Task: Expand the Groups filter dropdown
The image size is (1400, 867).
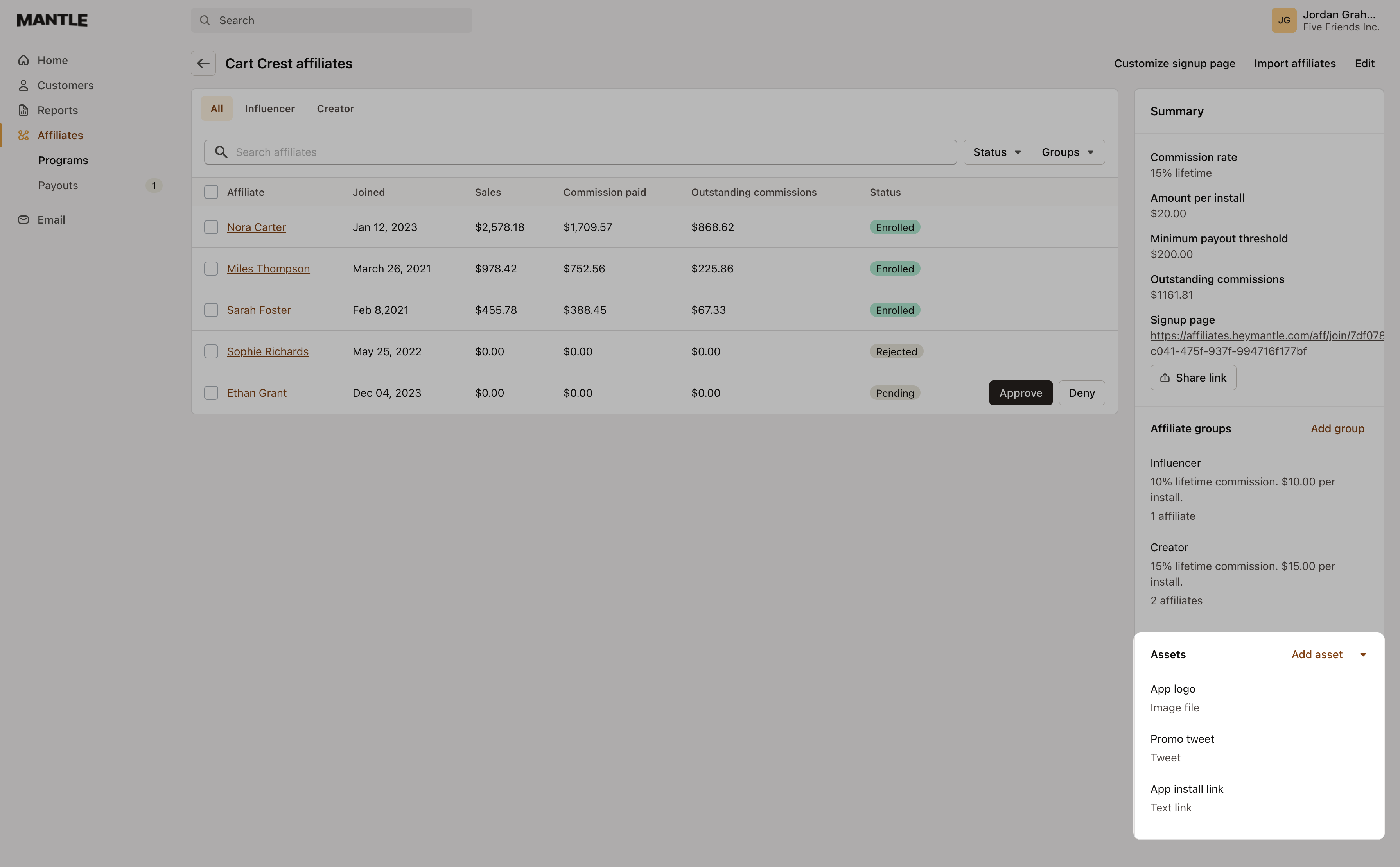Action: click(x=1067, y=152)
